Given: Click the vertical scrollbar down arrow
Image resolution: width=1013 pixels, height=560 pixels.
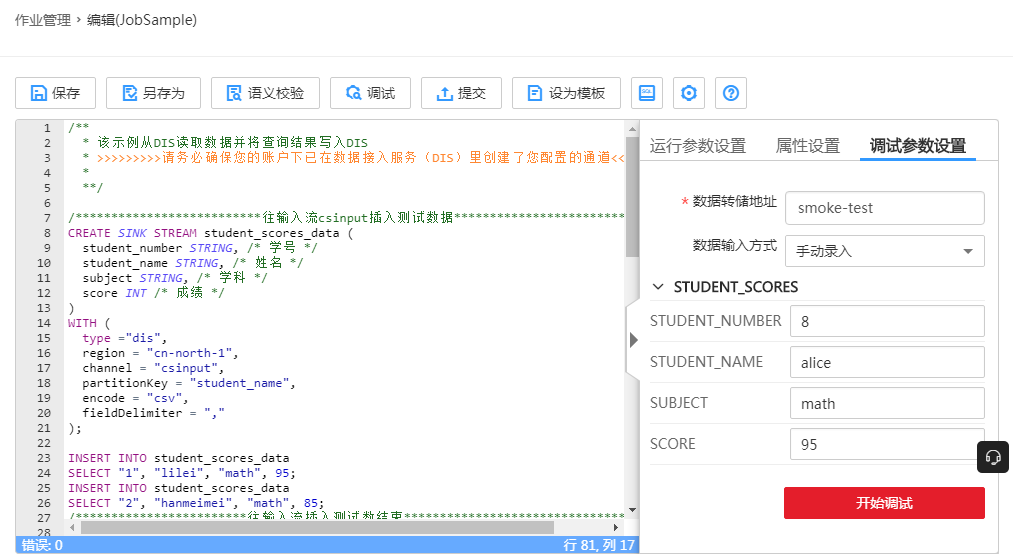Looking at the screenshot, I should 632,510.
